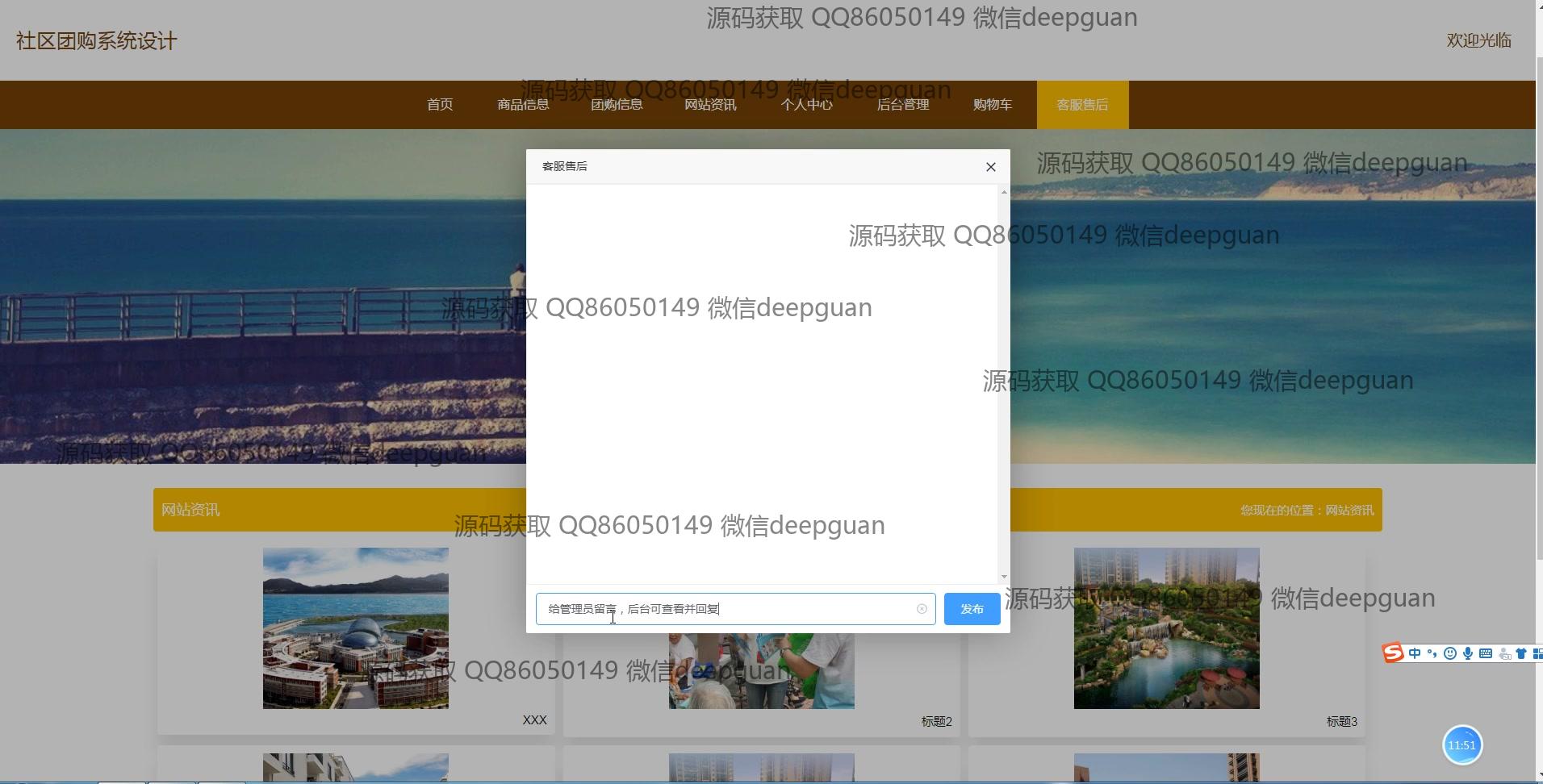Go to 商品信息 in the navigation bar

pyautogui.click(x=523, y=105)
